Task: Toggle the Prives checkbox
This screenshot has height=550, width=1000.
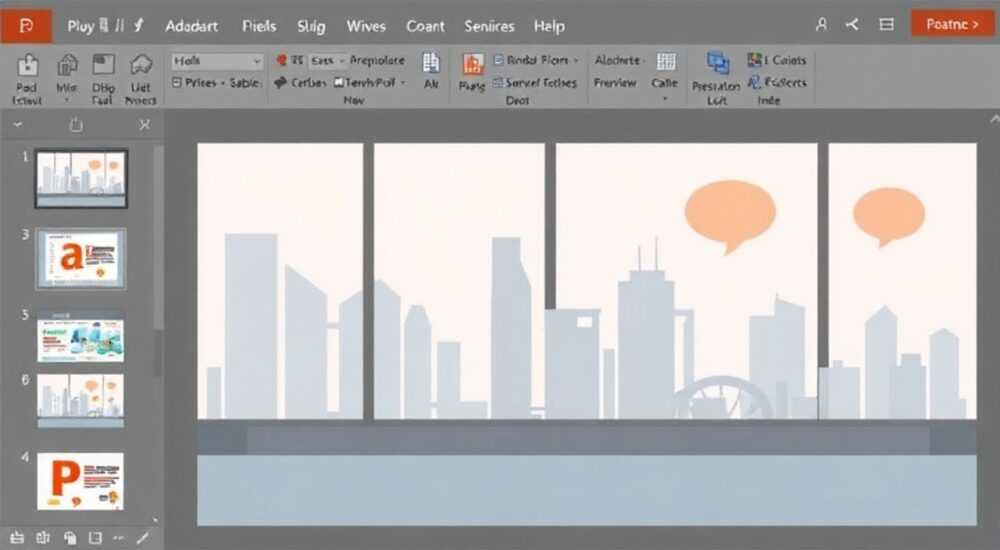Action: [x=177, y=82]
